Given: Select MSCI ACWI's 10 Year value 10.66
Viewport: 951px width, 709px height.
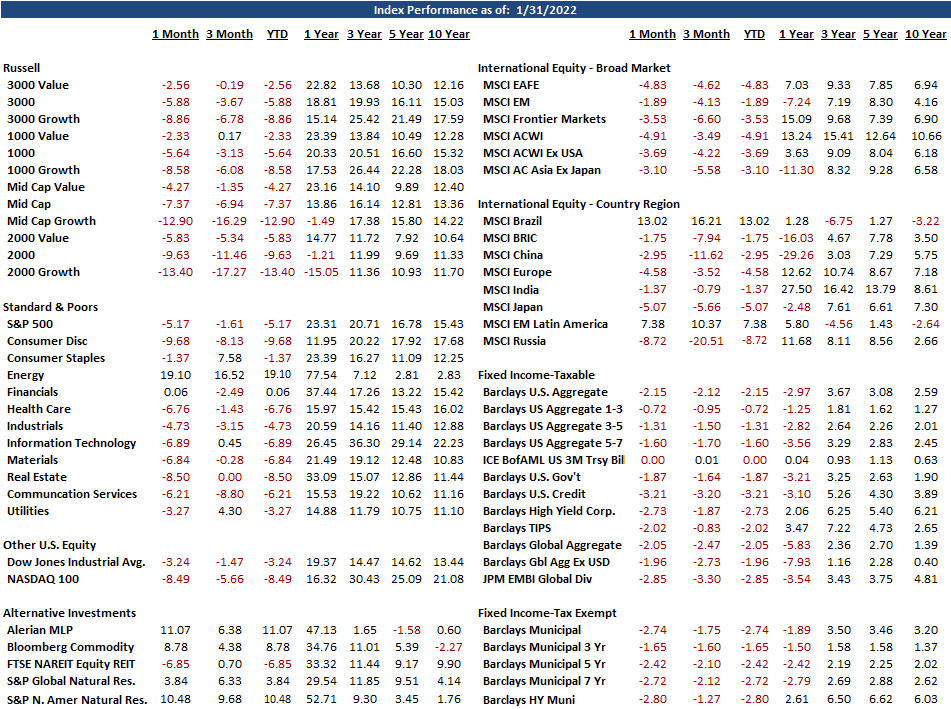Looking at the screenshot, I should click(x=926, y=136).
